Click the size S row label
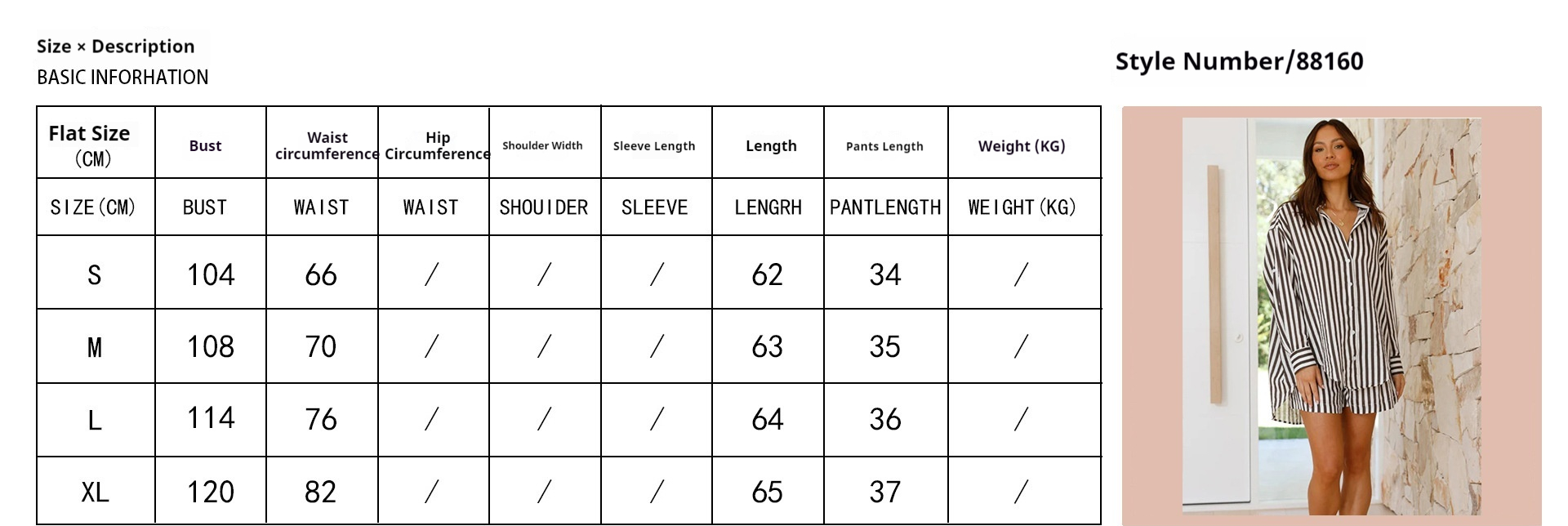Viewport: 1568px width, 526px height. pos(95,275)
